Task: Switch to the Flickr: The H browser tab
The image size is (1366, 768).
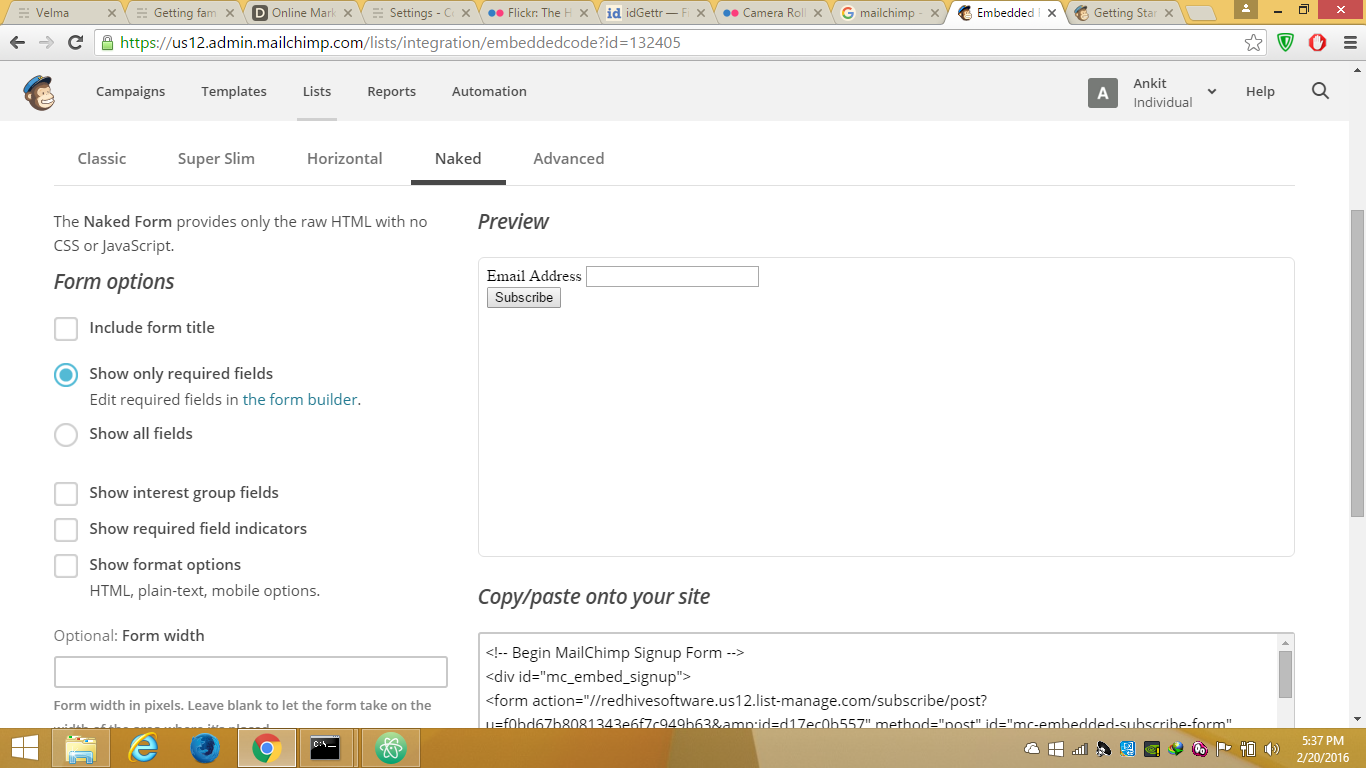Action: coord(537,13)
